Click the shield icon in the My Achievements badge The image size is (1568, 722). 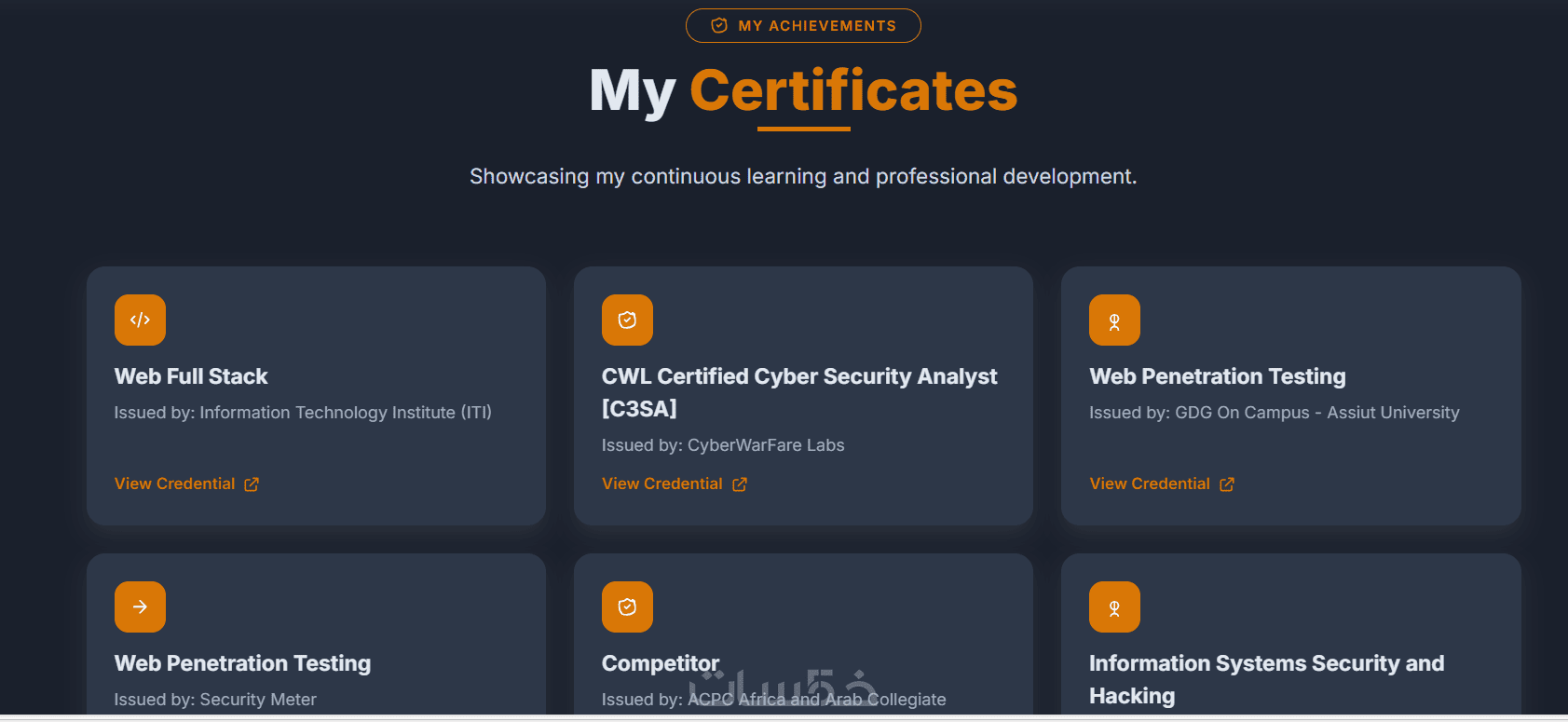click(719, 25)
